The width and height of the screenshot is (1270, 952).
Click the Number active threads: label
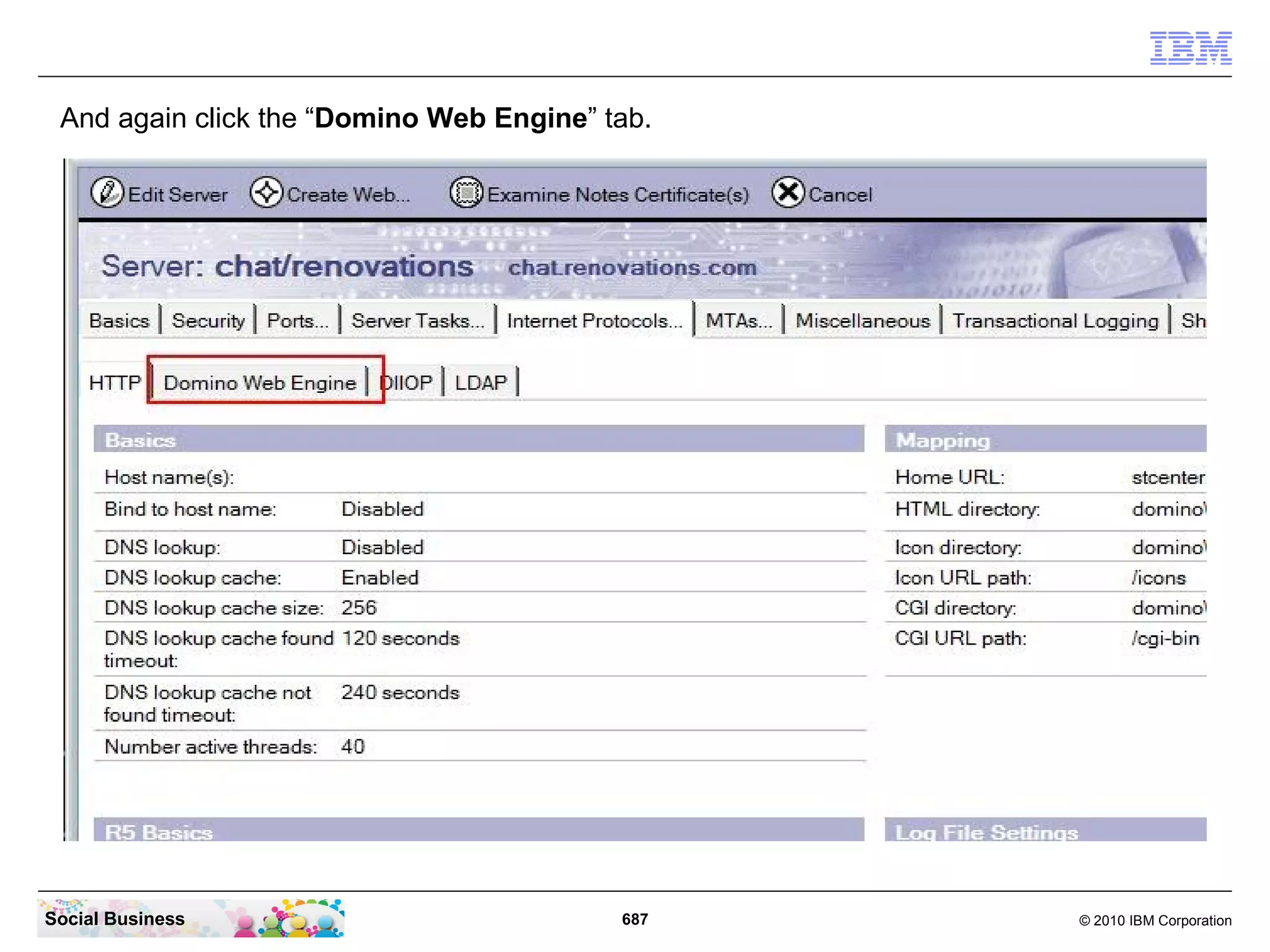pyautogui.click(x=211, y=746)
